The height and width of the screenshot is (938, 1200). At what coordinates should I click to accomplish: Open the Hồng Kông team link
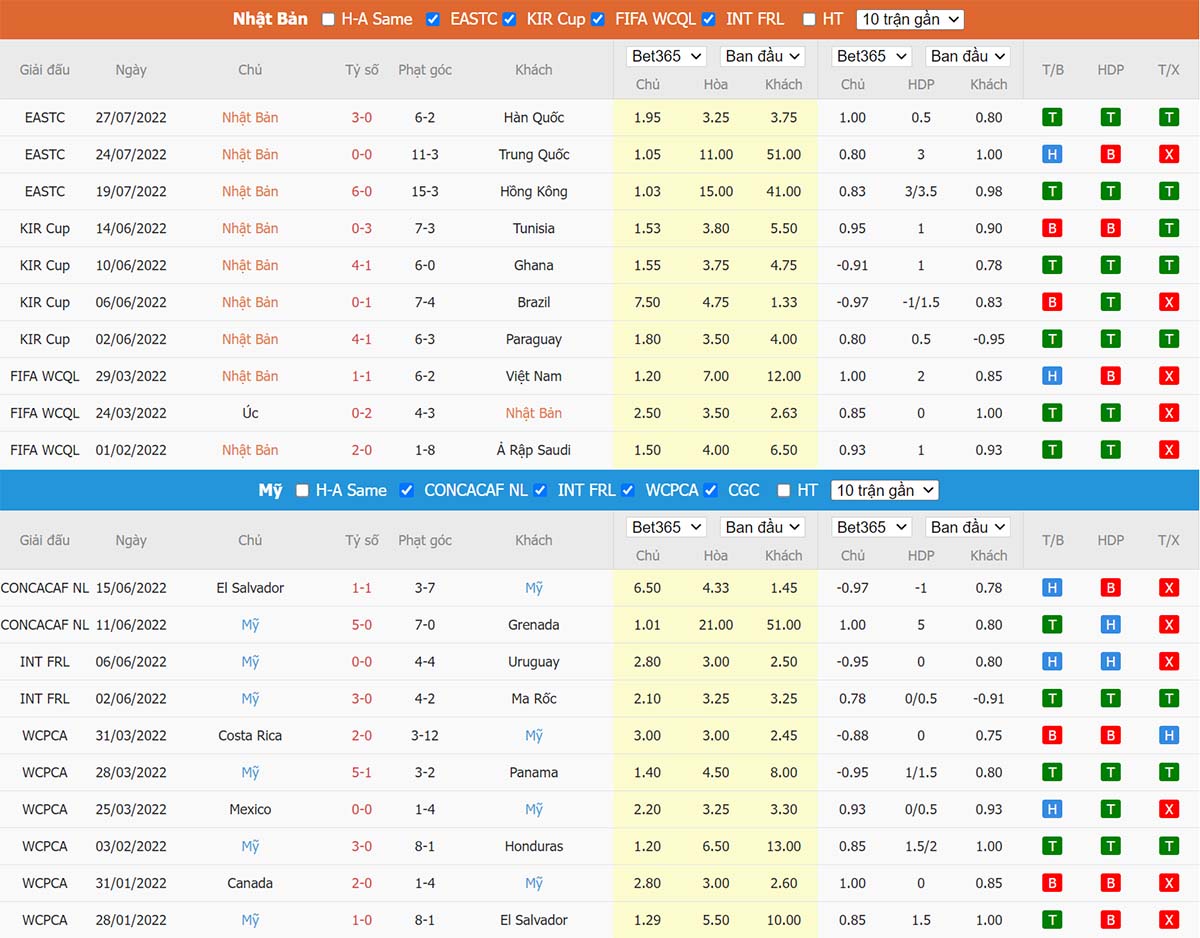point(533,191)
